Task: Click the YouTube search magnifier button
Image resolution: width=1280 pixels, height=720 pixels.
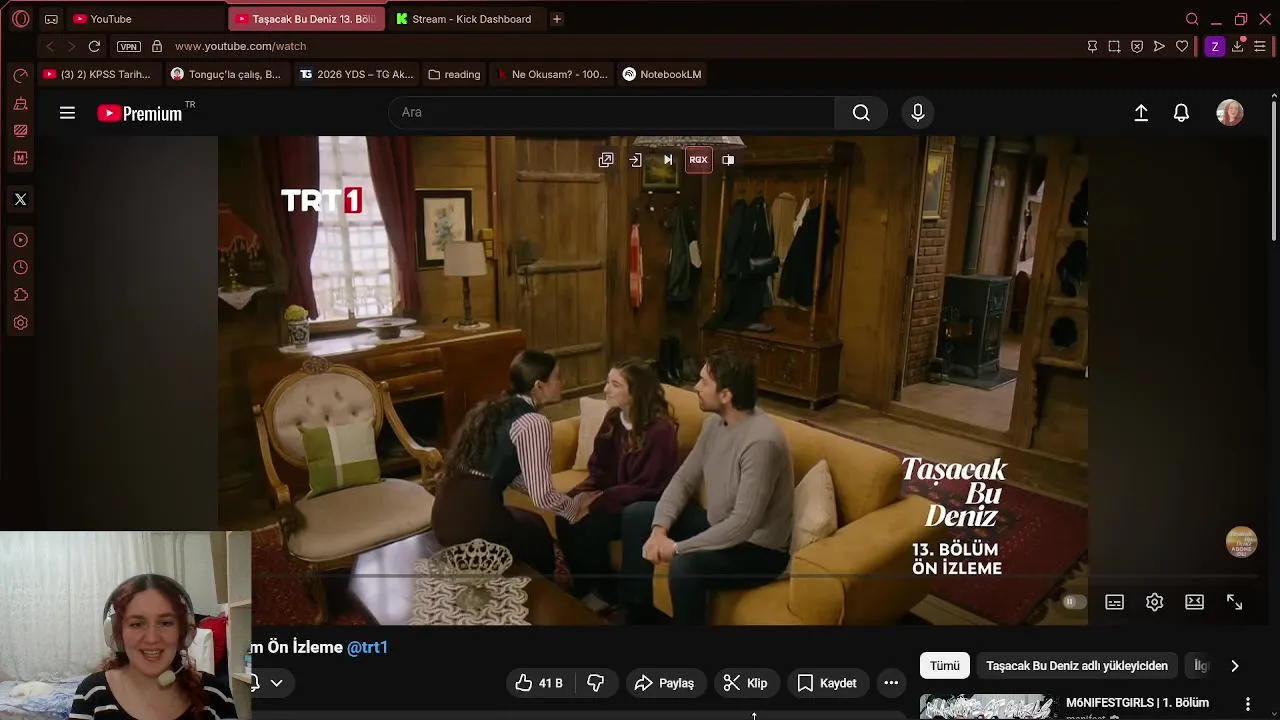Action: pos(861,113)
